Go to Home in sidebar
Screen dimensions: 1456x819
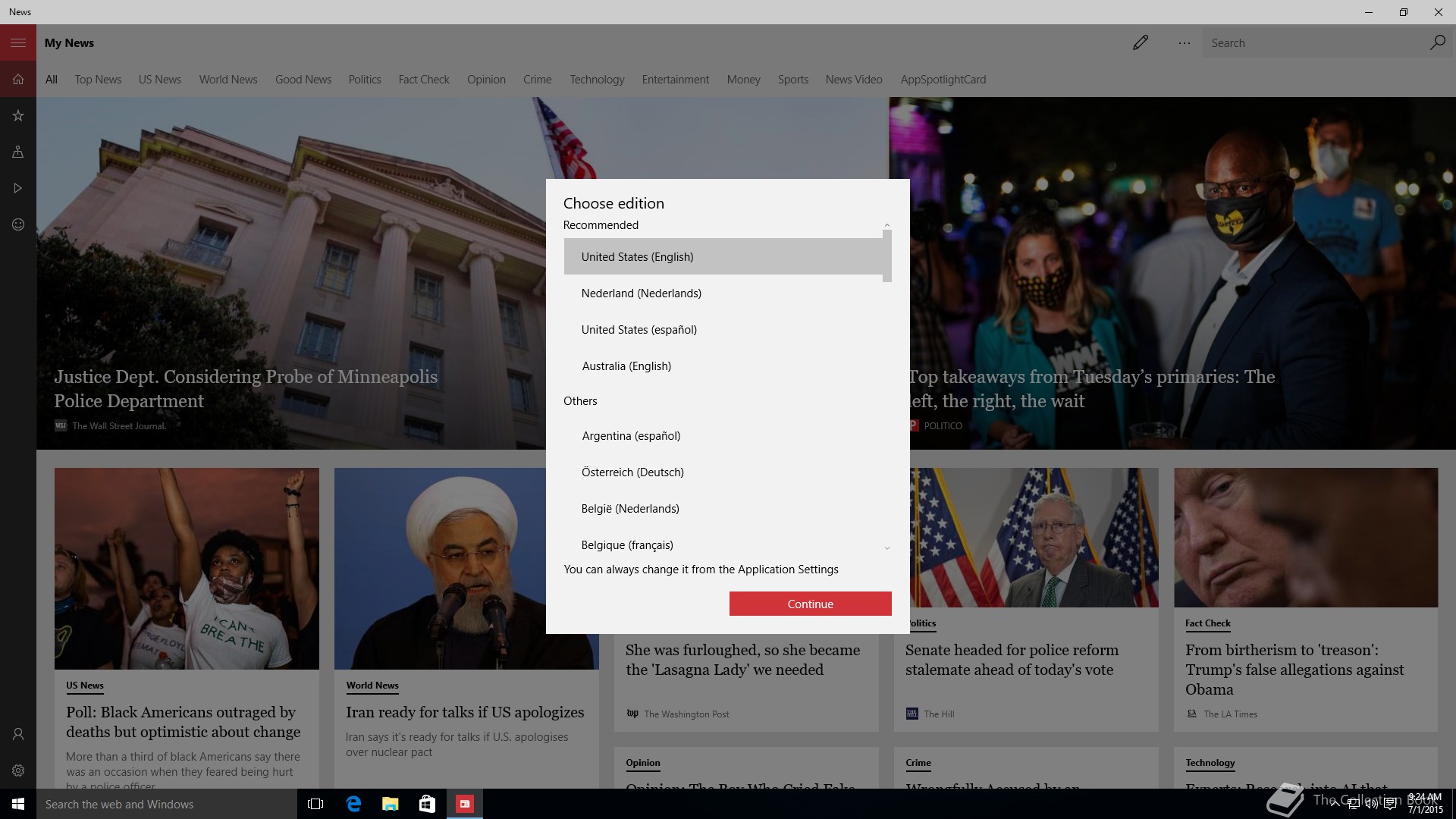coord(18,79)
